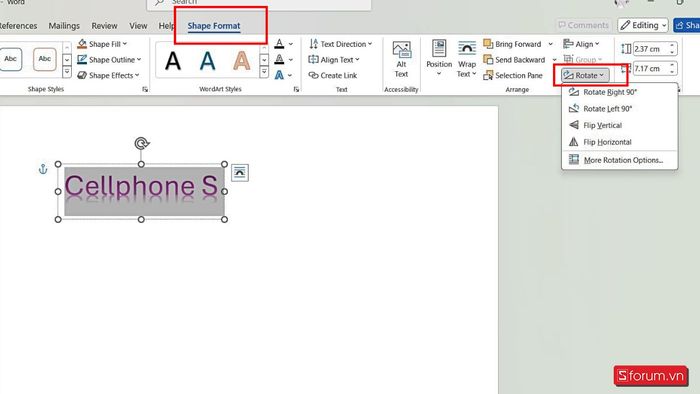Apply the black WordArt style A
Screen dimensions: 700x394
173,61
